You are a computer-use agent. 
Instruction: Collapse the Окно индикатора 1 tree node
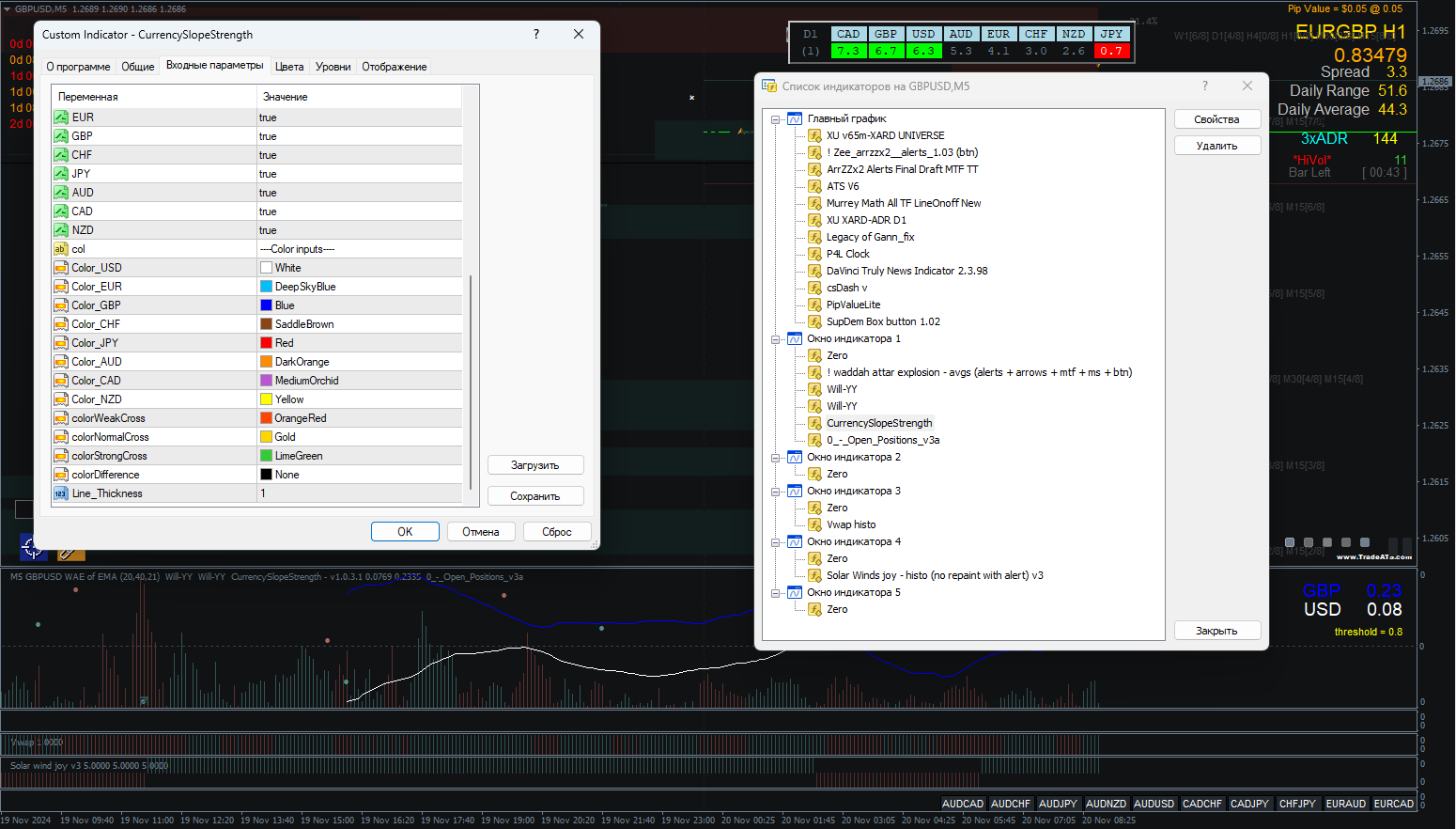pyautogui.click(x=776, y=339)
